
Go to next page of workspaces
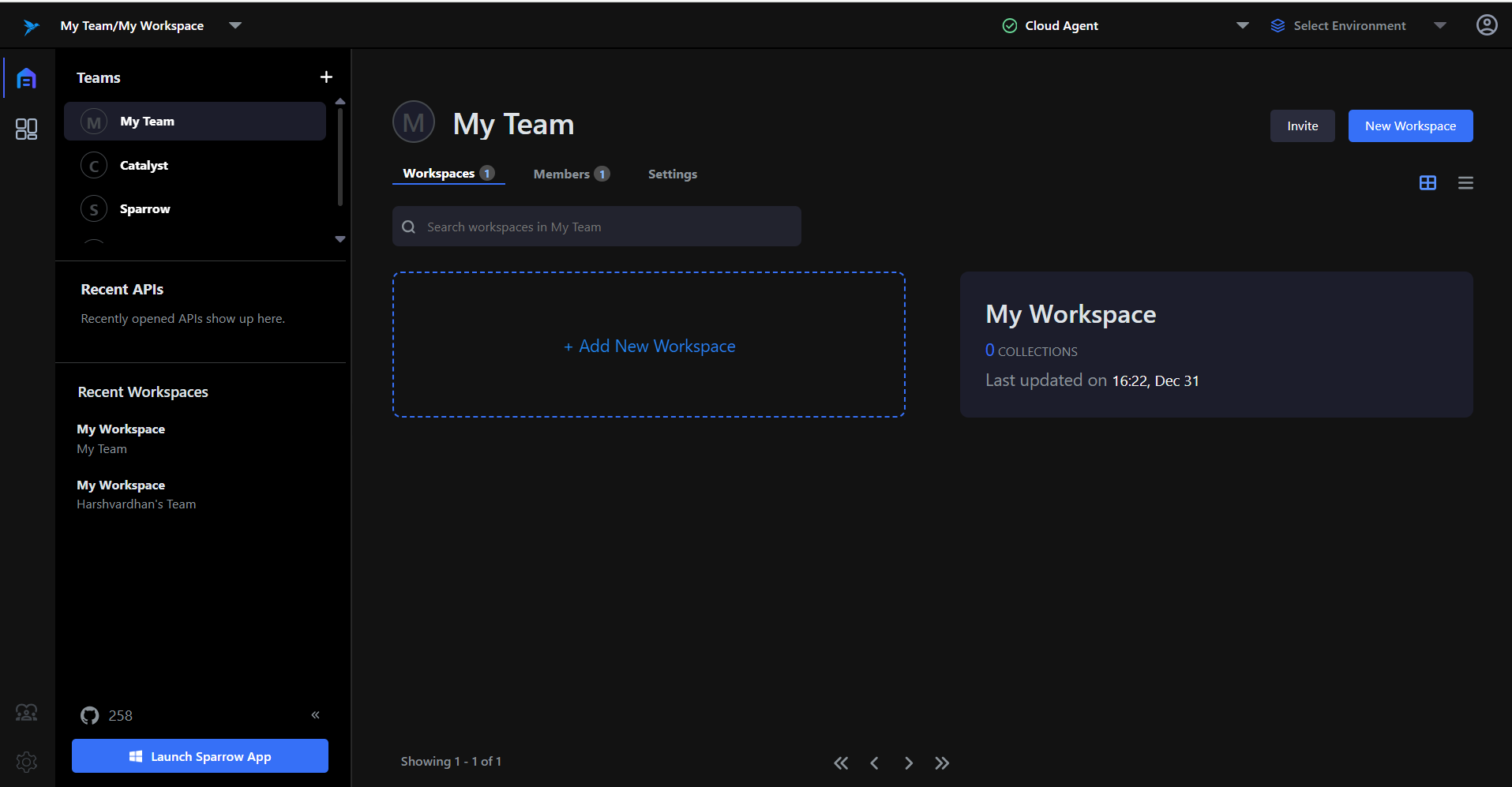[x=909, y=763]
